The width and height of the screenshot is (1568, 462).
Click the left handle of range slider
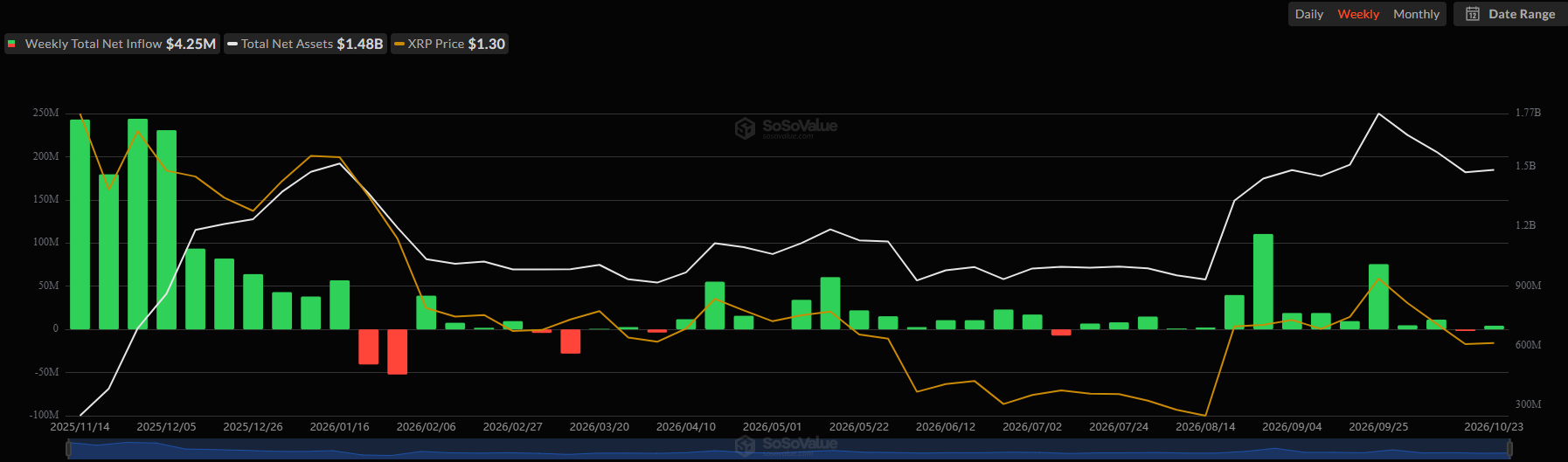[x=68, y=448]
